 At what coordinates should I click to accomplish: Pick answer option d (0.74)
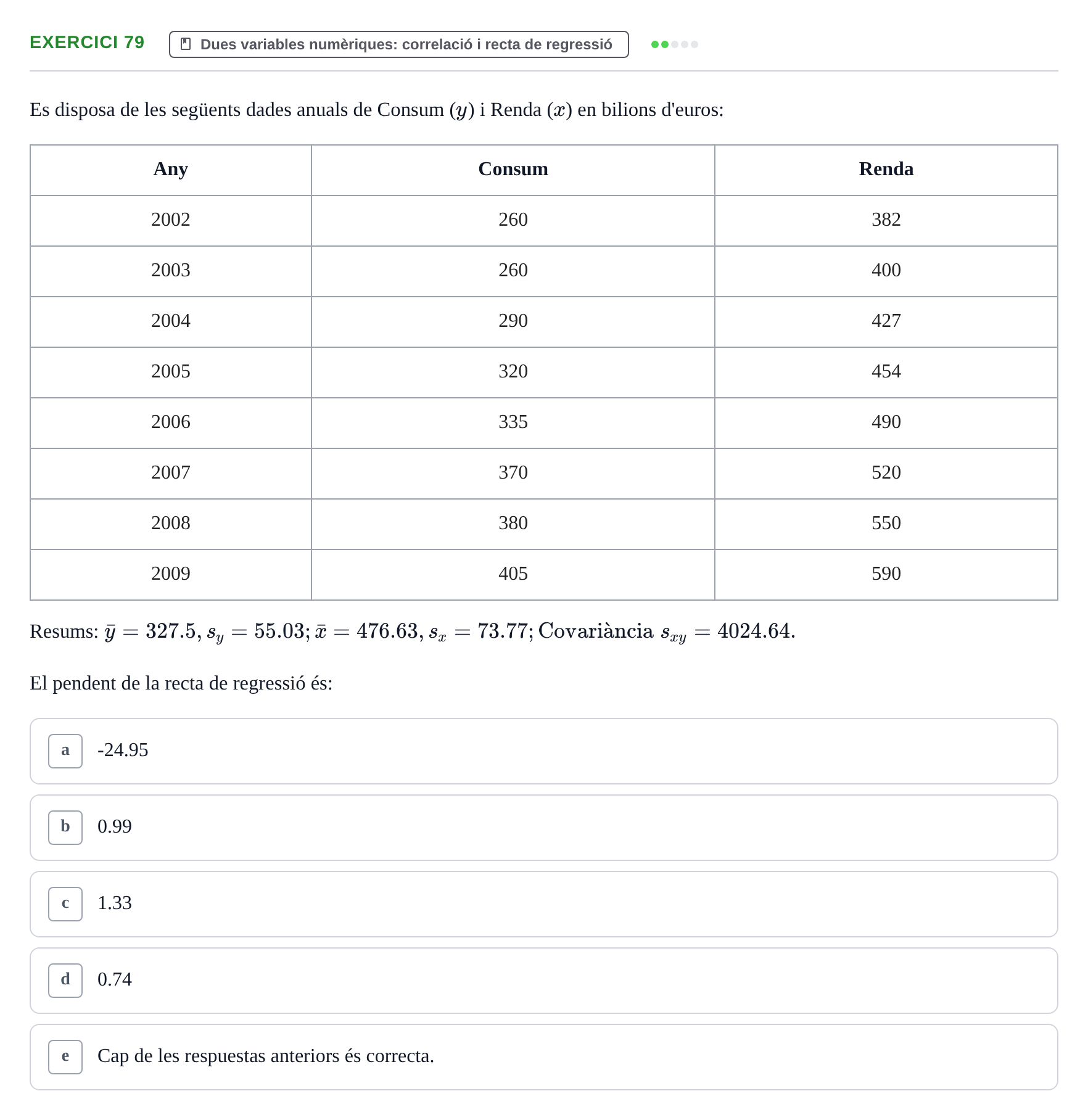[x=543, y=980]
